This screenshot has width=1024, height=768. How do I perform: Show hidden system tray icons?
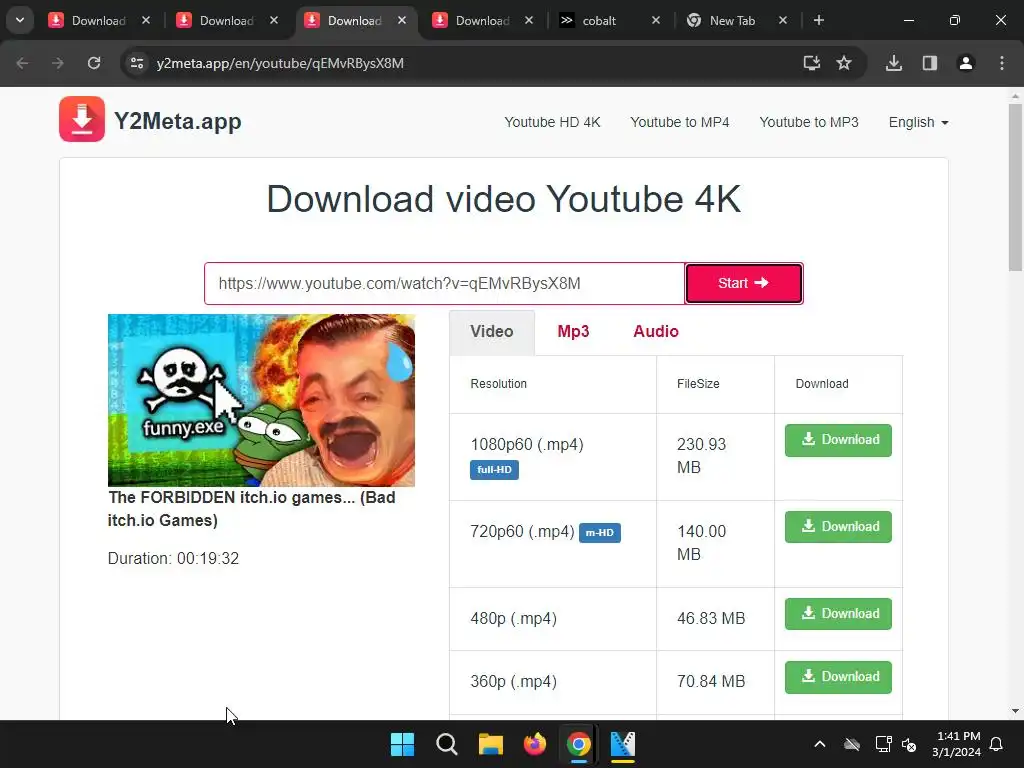820,744
